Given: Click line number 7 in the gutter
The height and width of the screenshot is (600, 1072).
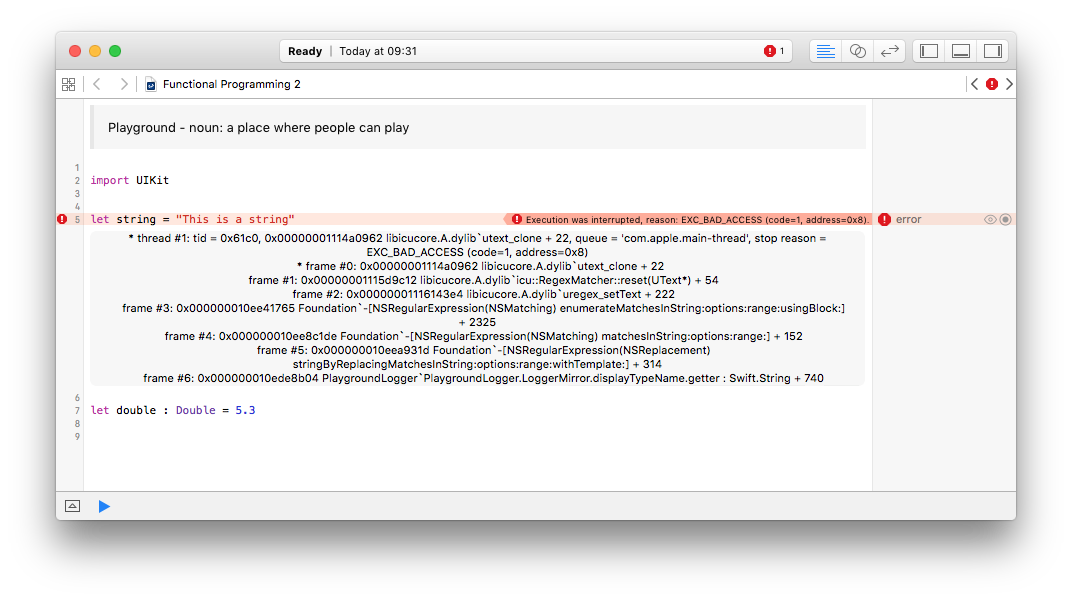Looking at the screenshot, I should point(77,411).
